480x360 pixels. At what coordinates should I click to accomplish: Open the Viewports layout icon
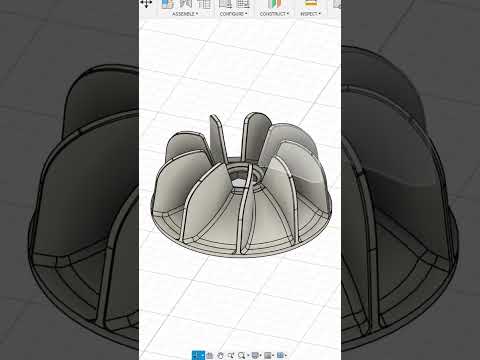coord(281,356)
